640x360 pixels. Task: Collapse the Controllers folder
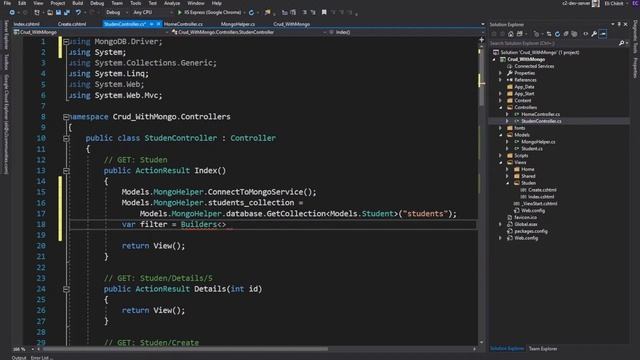point(501,107)
